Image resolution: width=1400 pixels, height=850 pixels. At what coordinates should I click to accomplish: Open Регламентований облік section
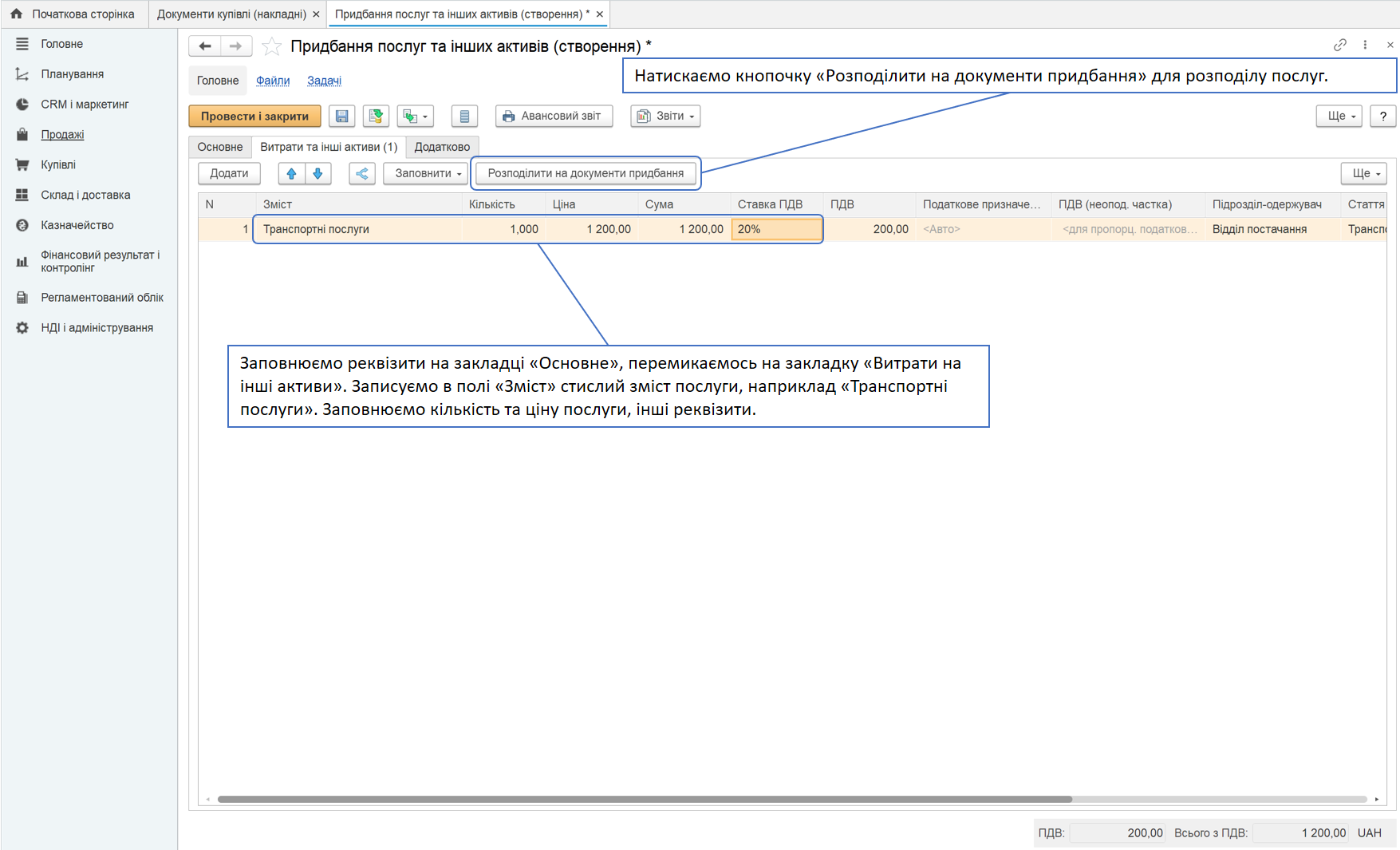pos(102,298)
